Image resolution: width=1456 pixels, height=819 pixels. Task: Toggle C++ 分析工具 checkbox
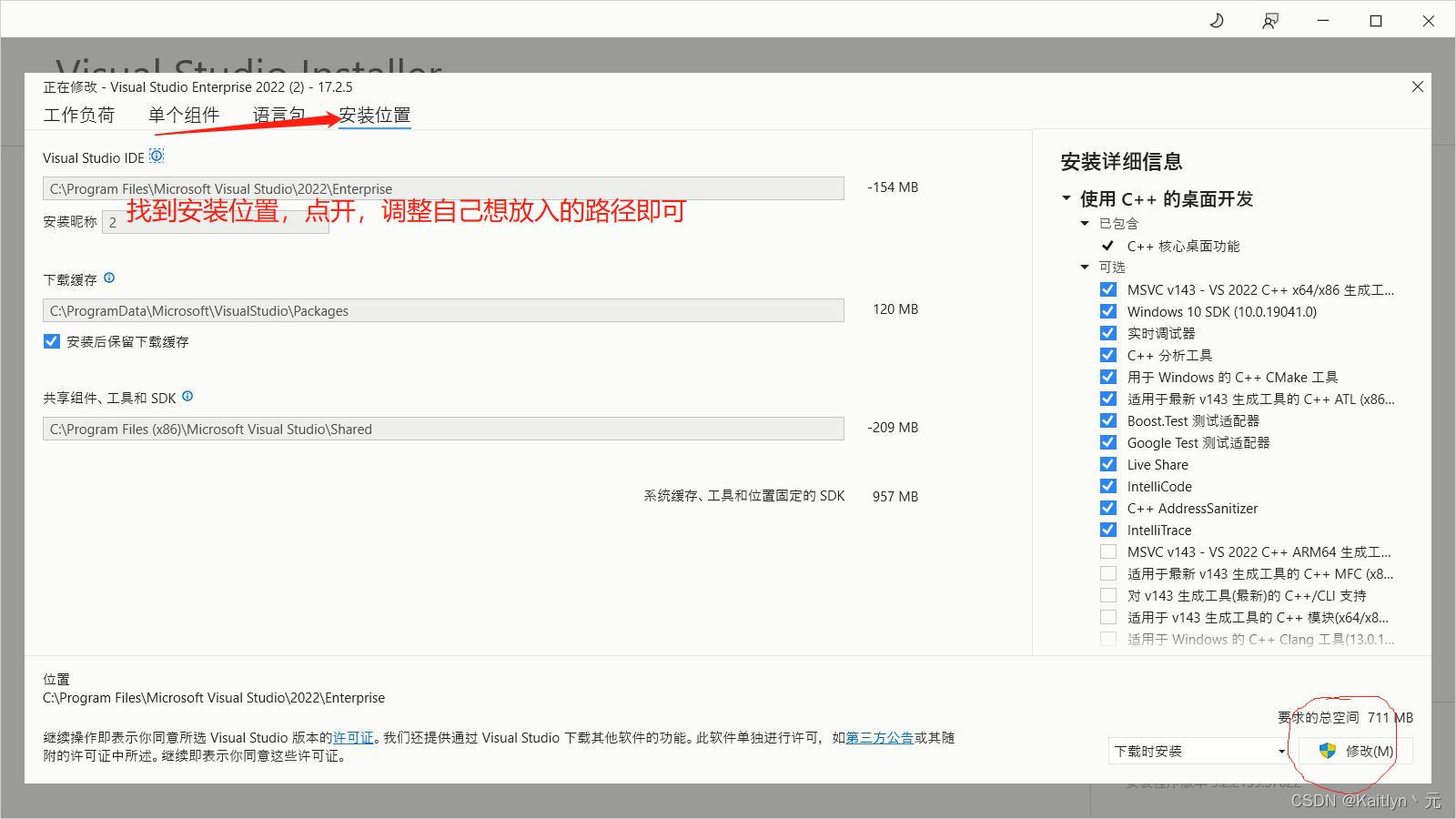(1107, 355)
